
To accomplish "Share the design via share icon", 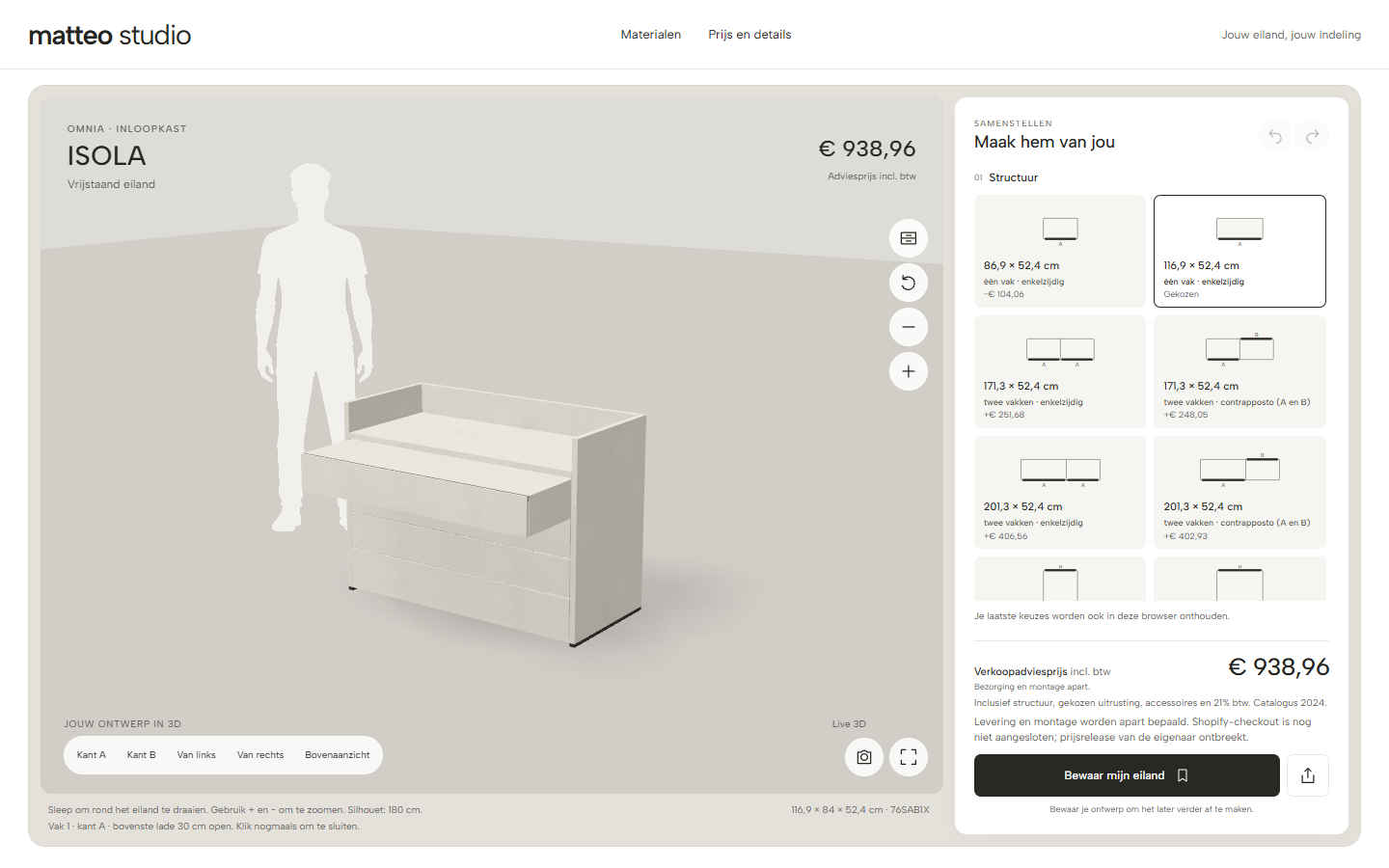I will point(1308,775).
